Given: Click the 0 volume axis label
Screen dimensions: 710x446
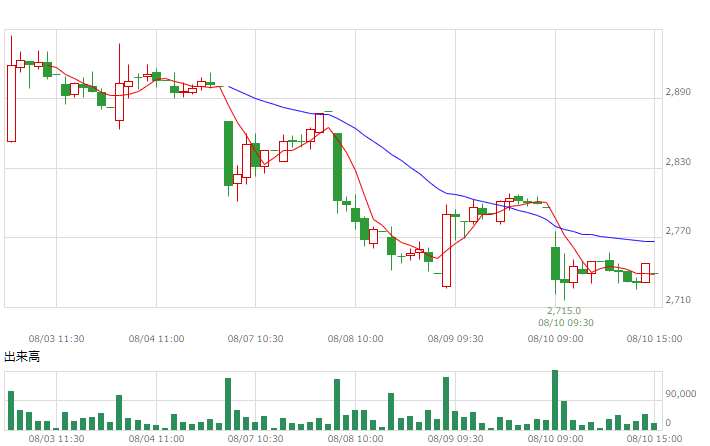Looking at the screenshot, I should (668, 423).
